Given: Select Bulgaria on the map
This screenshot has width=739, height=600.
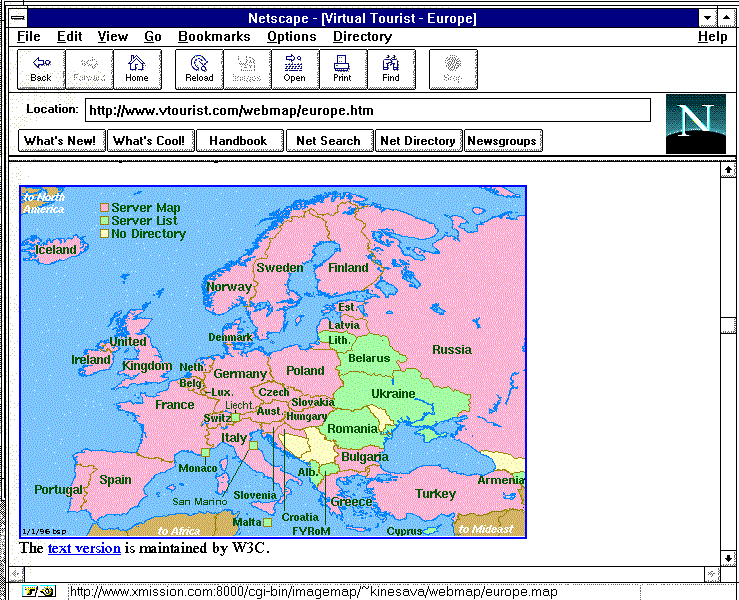Looking at the screenshot, I should [x=364, y=456].
